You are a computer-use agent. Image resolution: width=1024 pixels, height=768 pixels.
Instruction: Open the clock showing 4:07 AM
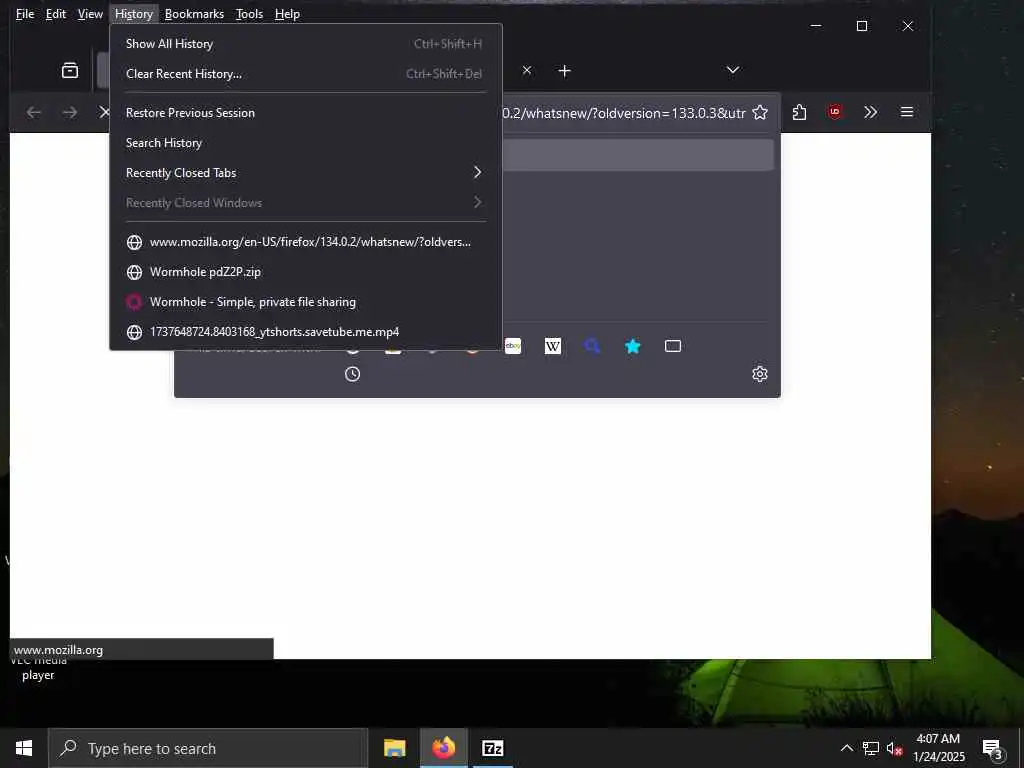click(x=938, y=748)
